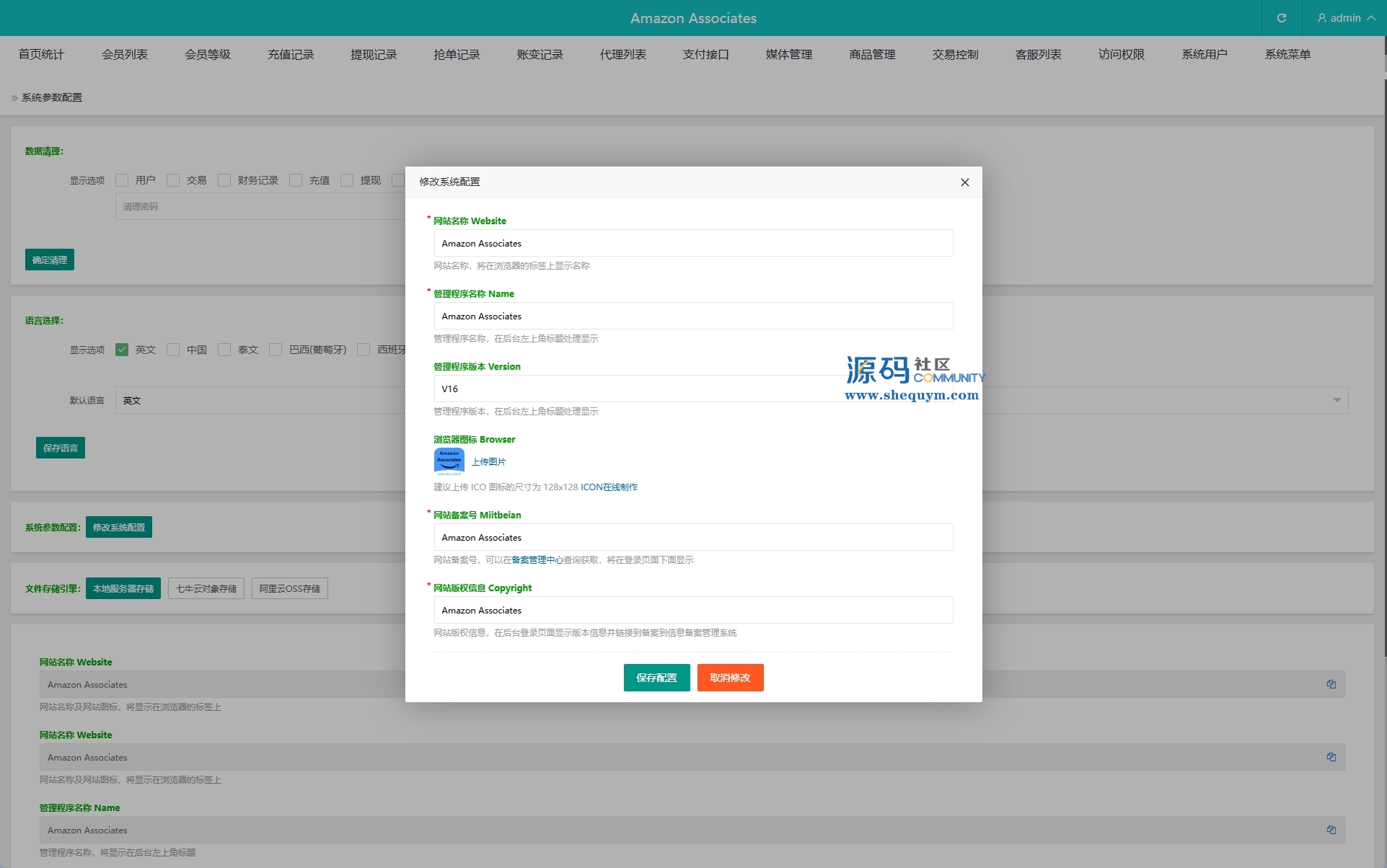Open the 商品管理 menu
1387x868 pixels.
click(x=872, y=55)
